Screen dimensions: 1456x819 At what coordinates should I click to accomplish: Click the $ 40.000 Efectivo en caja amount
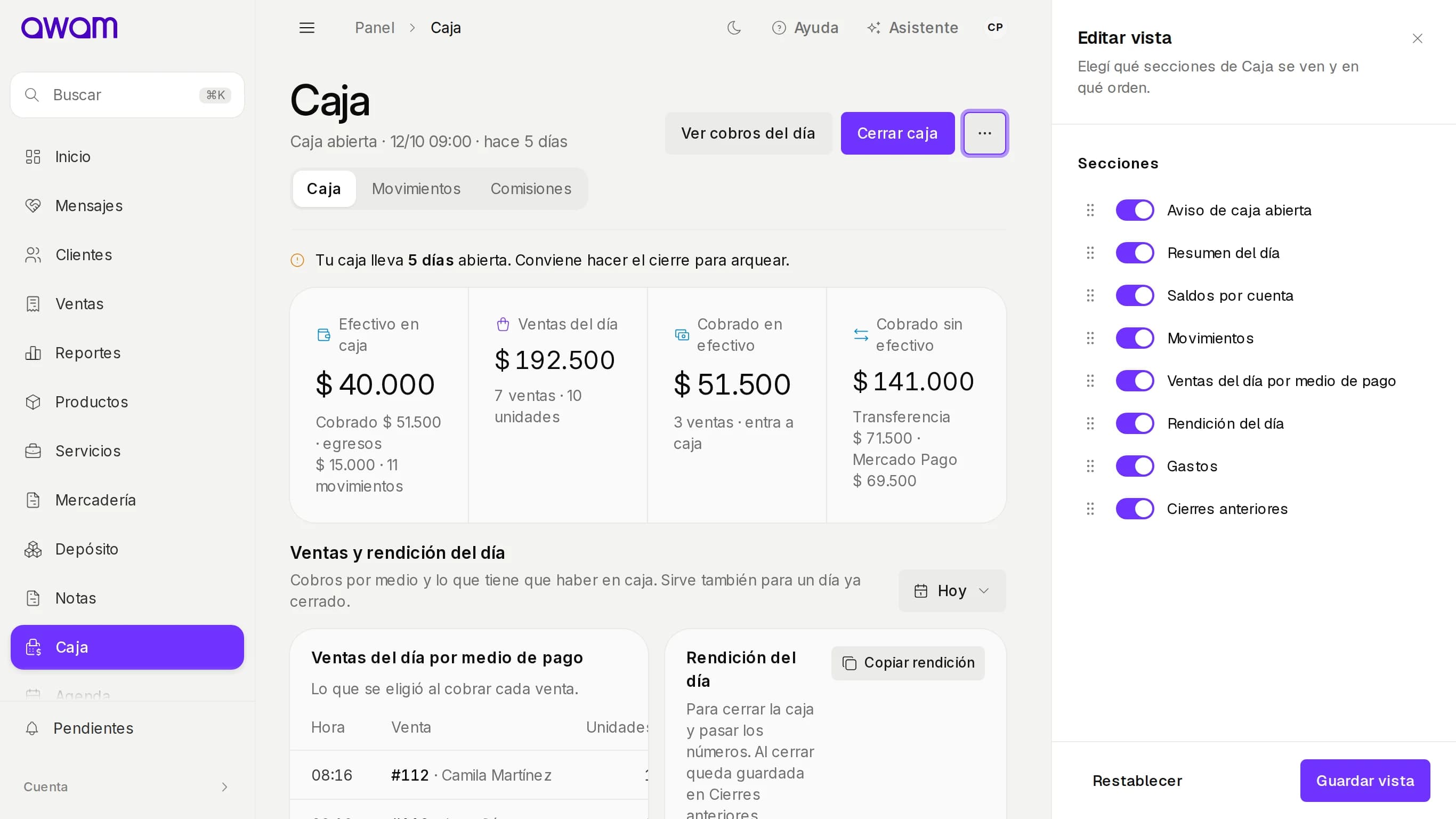(x=375, y=384)
